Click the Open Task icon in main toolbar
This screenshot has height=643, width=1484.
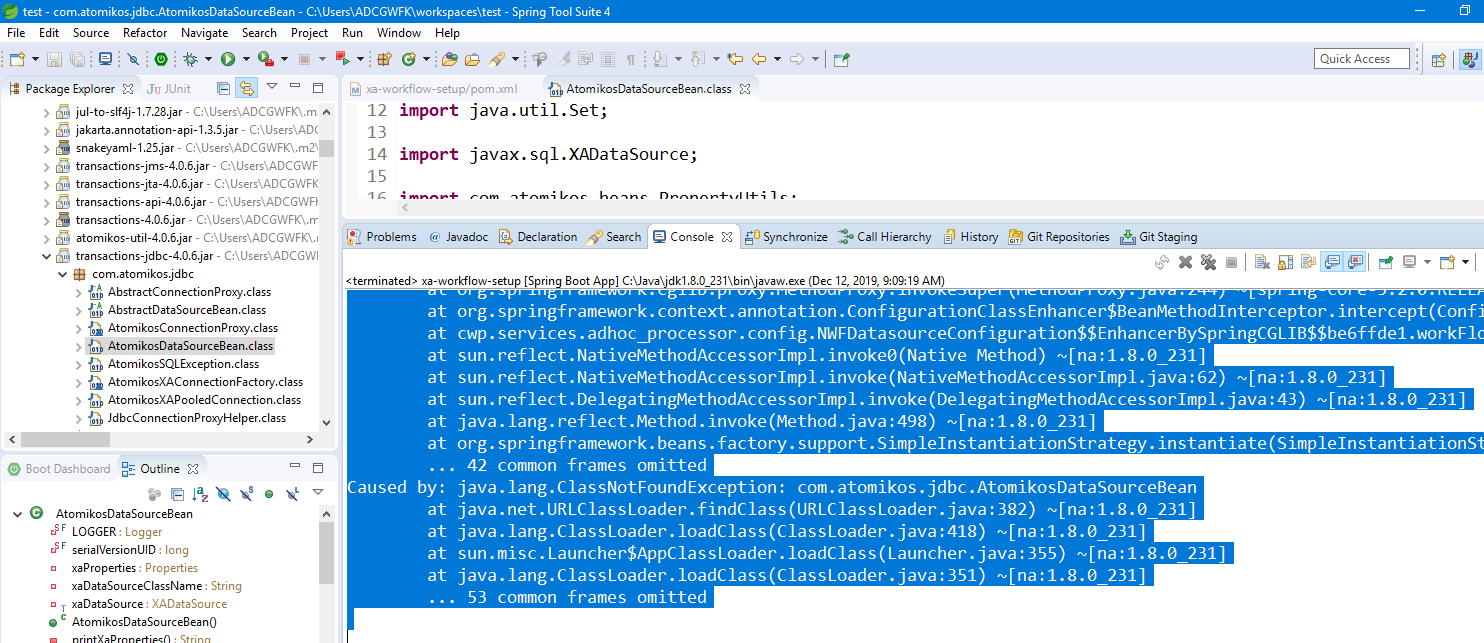[x=473, y=59]
